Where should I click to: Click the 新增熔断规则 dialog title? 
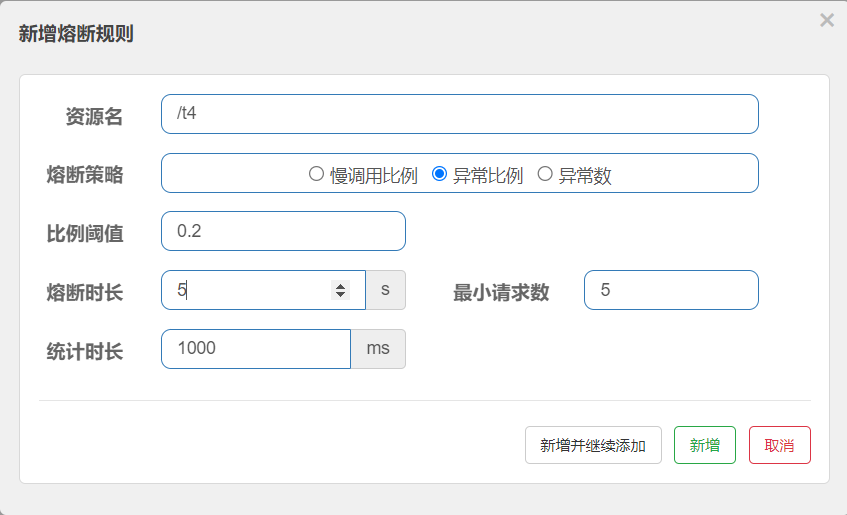76,34
